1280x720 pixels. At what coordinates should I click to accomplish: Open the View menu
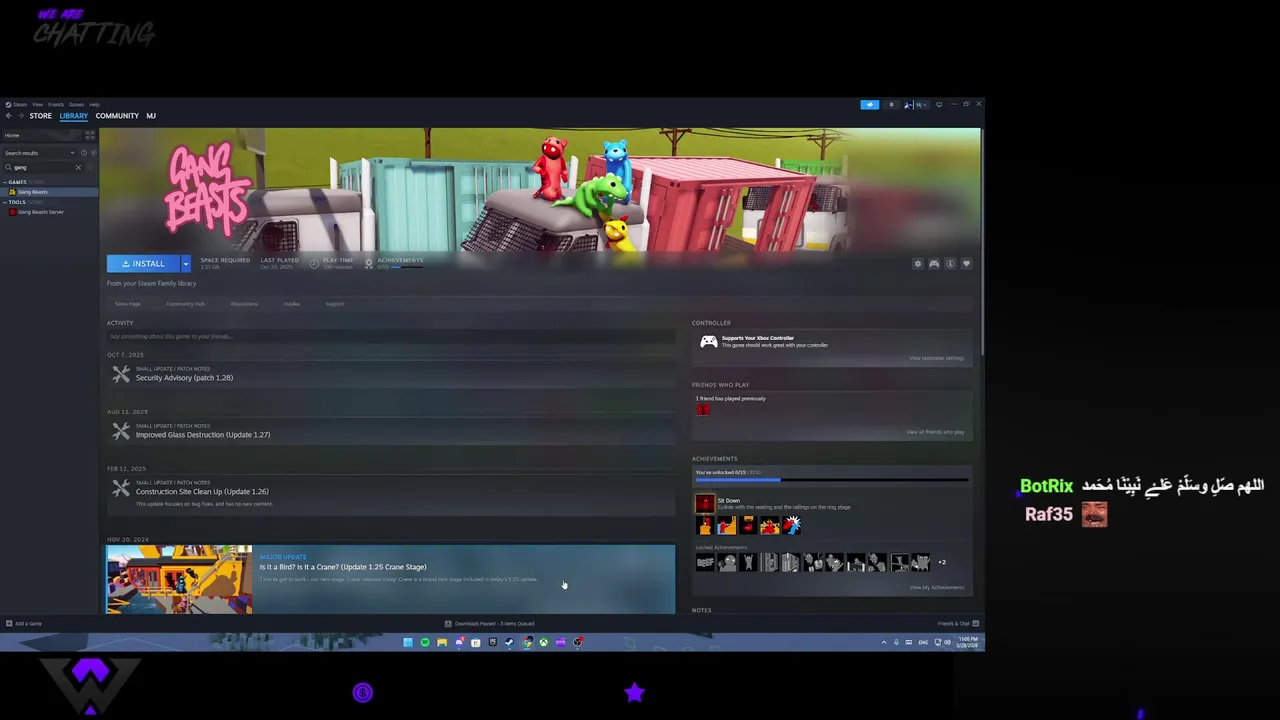[x=37, y=104]
